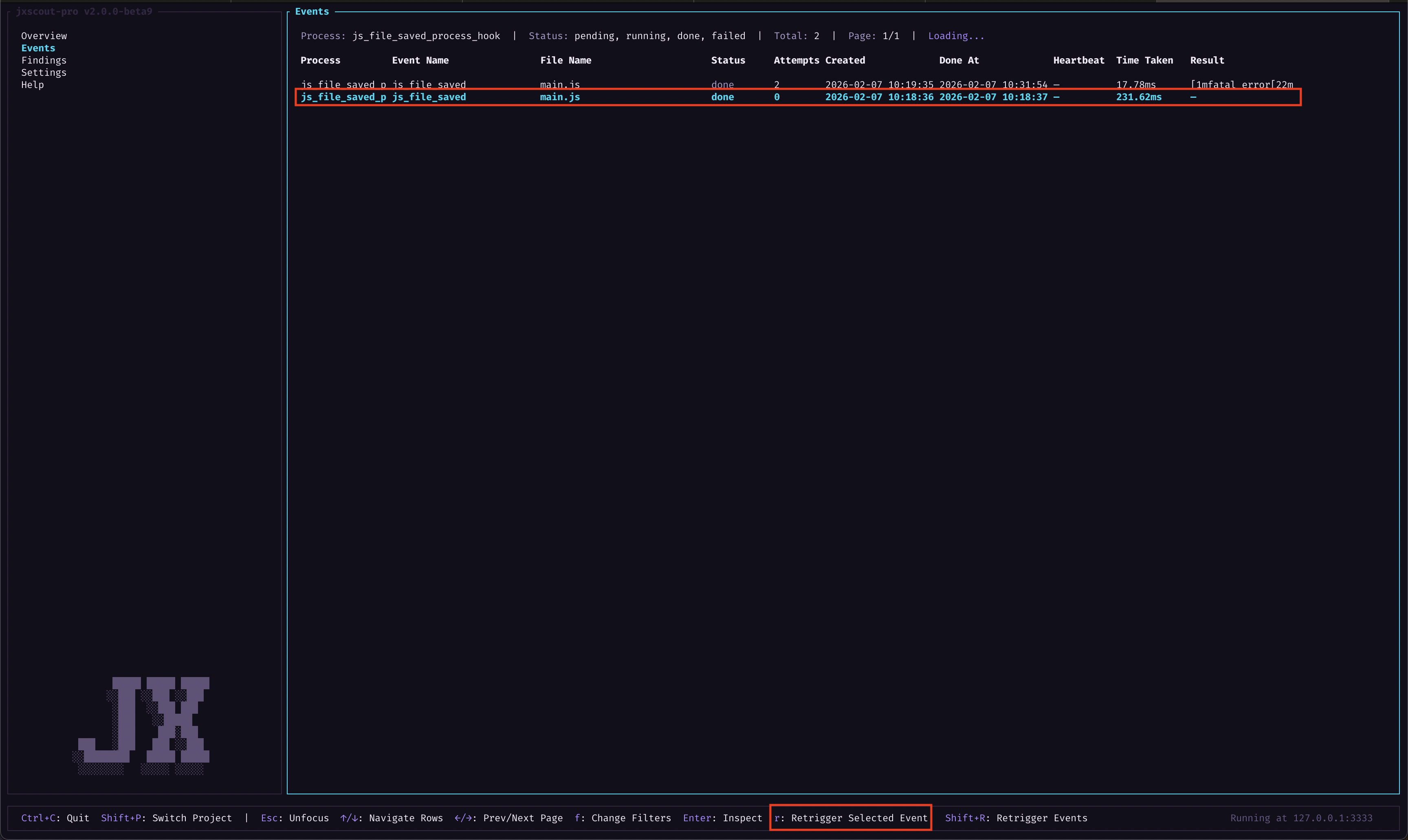Click the Loading... status text
1408x840 pixels.
coord(956,36)
